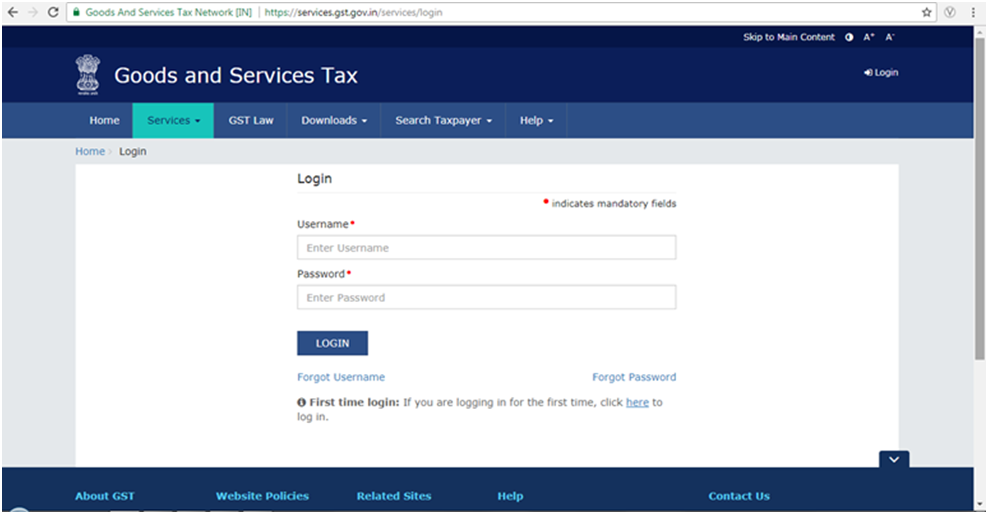Viewport: 988px width, 514px height.
Task: Reload the page with refresh icon
Action: 53,12
